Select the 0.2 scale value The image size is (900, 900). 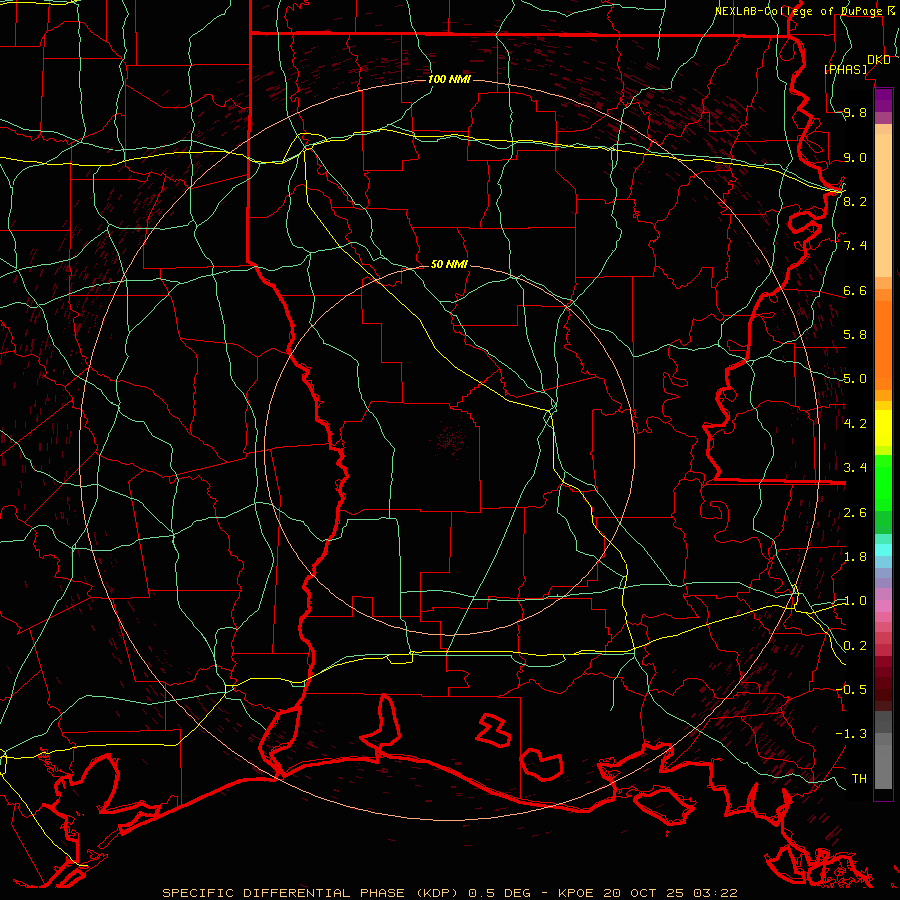coord(855,646)
